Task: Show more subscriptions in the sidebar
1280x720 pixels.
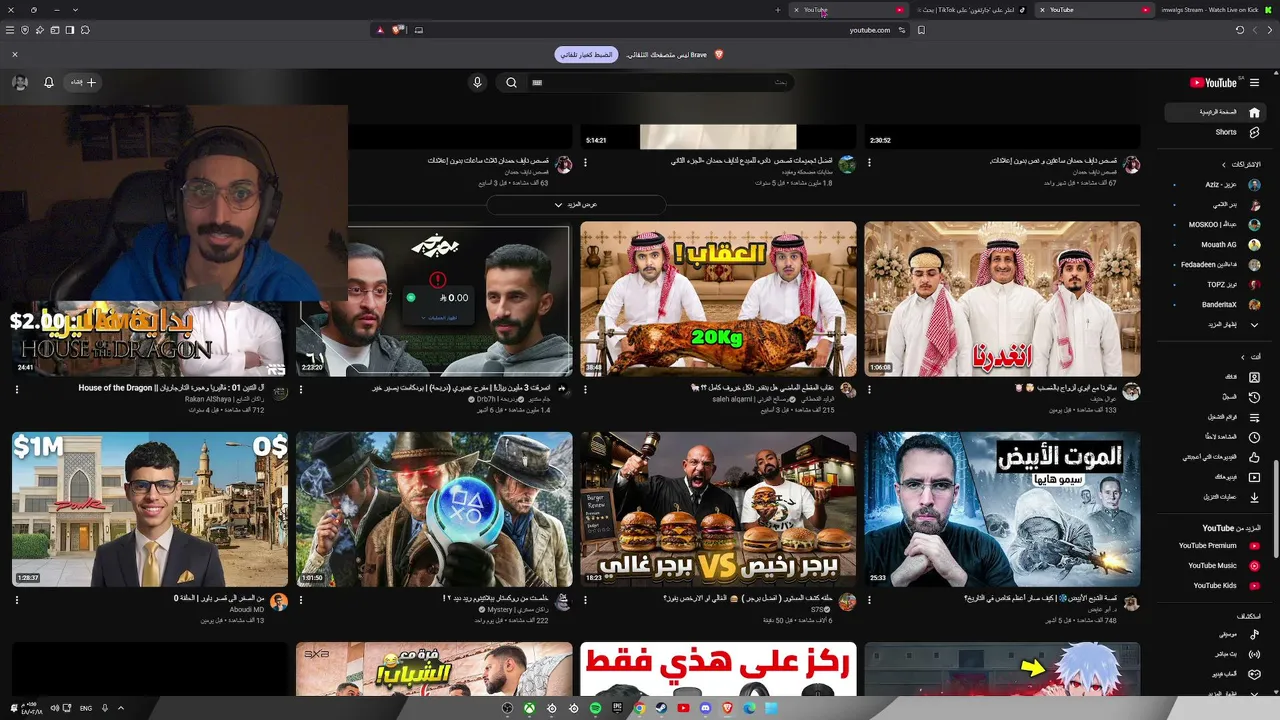Action: [1216, 325]
